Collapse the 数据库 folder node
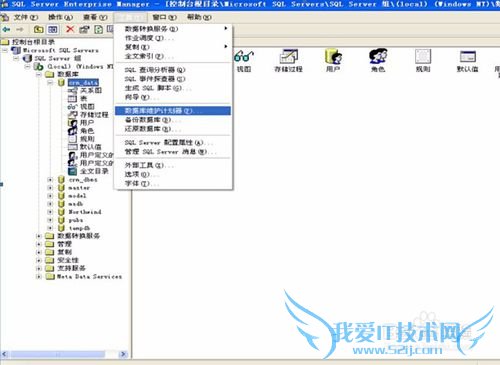This screenshot has width=500, height=365. 39,74
